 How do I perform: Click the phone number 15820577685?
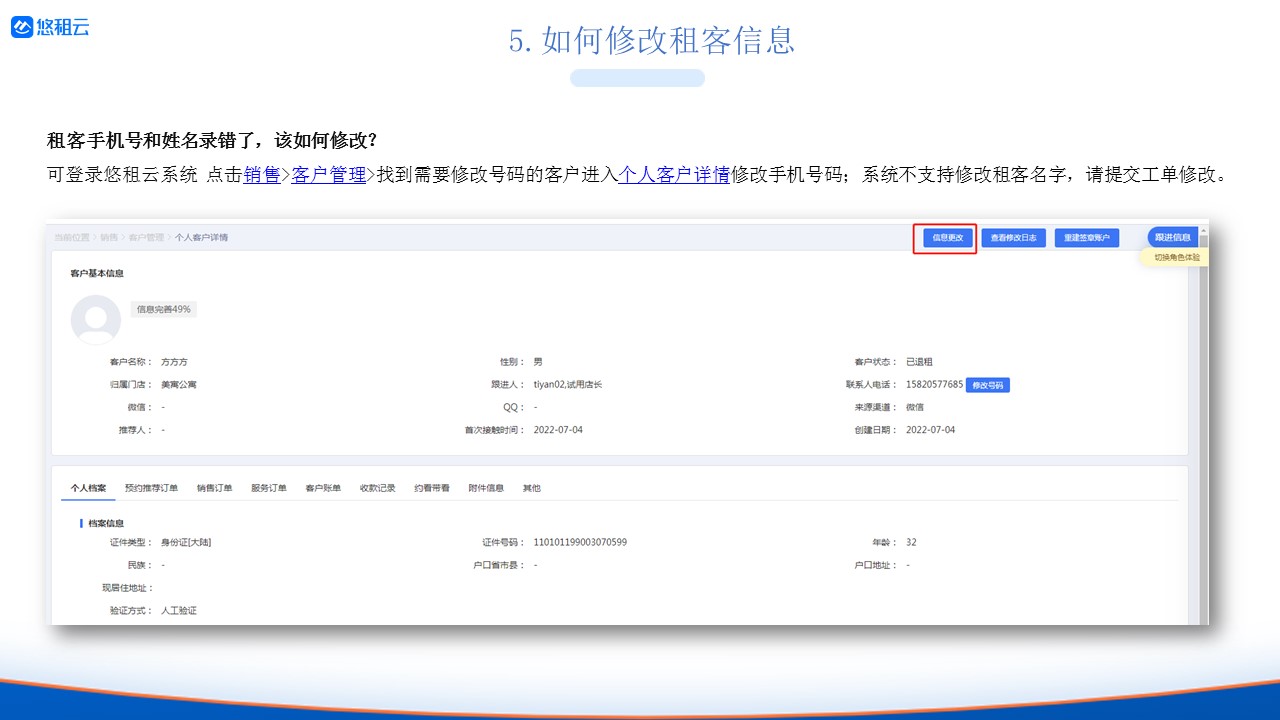pyautogui.click(x=934, y=384)
